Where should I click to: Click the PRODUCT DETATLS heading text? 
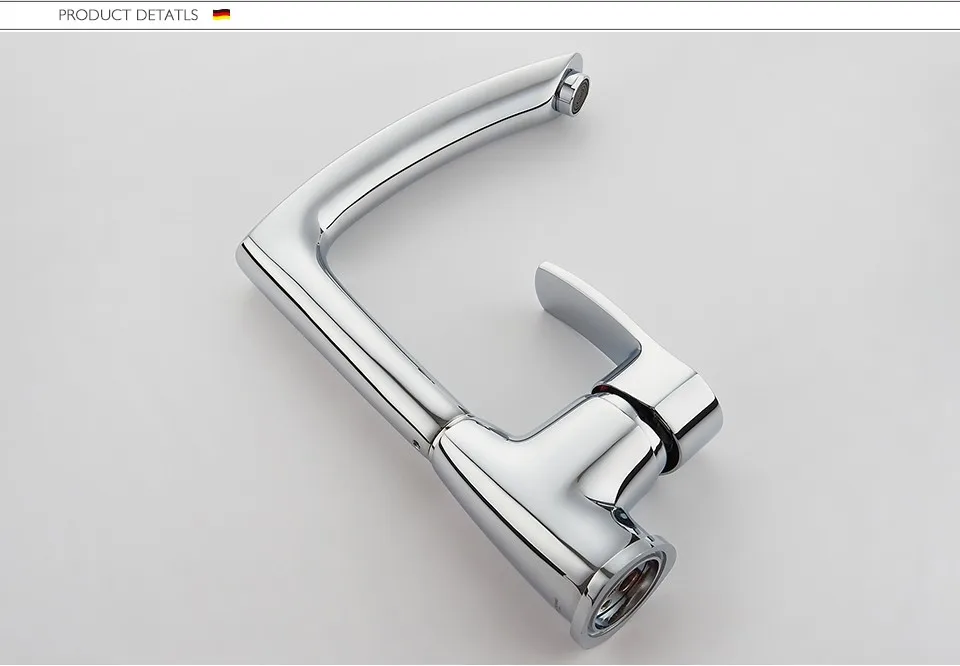click(x=128, y=15)
